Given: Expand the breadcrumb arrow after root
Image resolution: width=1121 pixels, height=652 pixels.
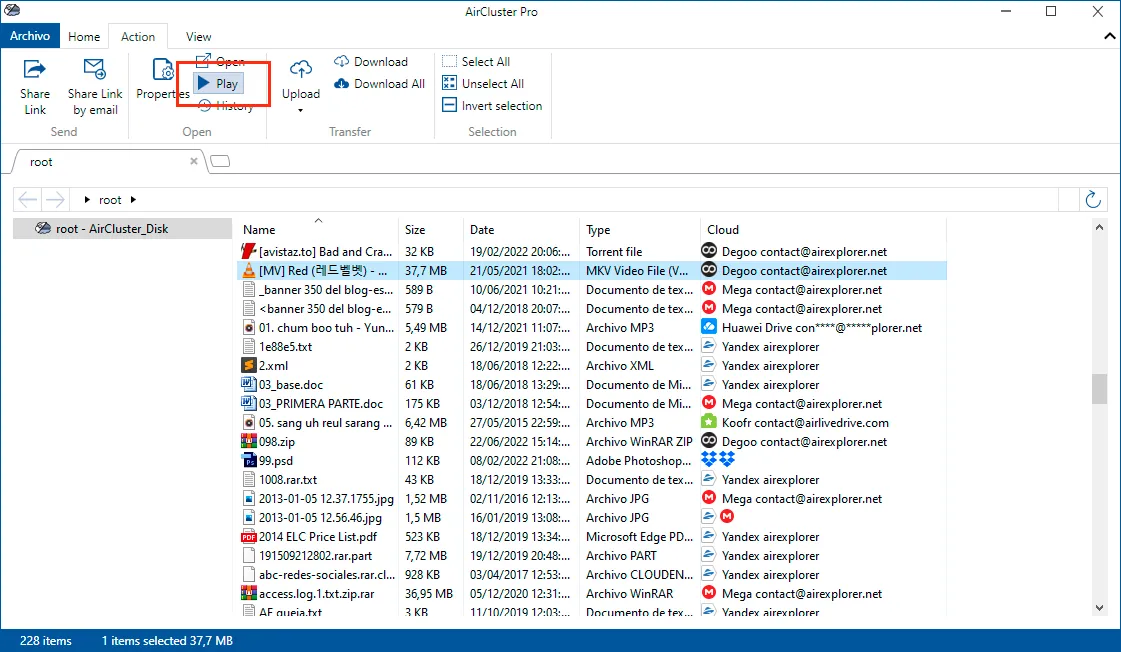Looking at the screenshot, I should coord(133,199).
